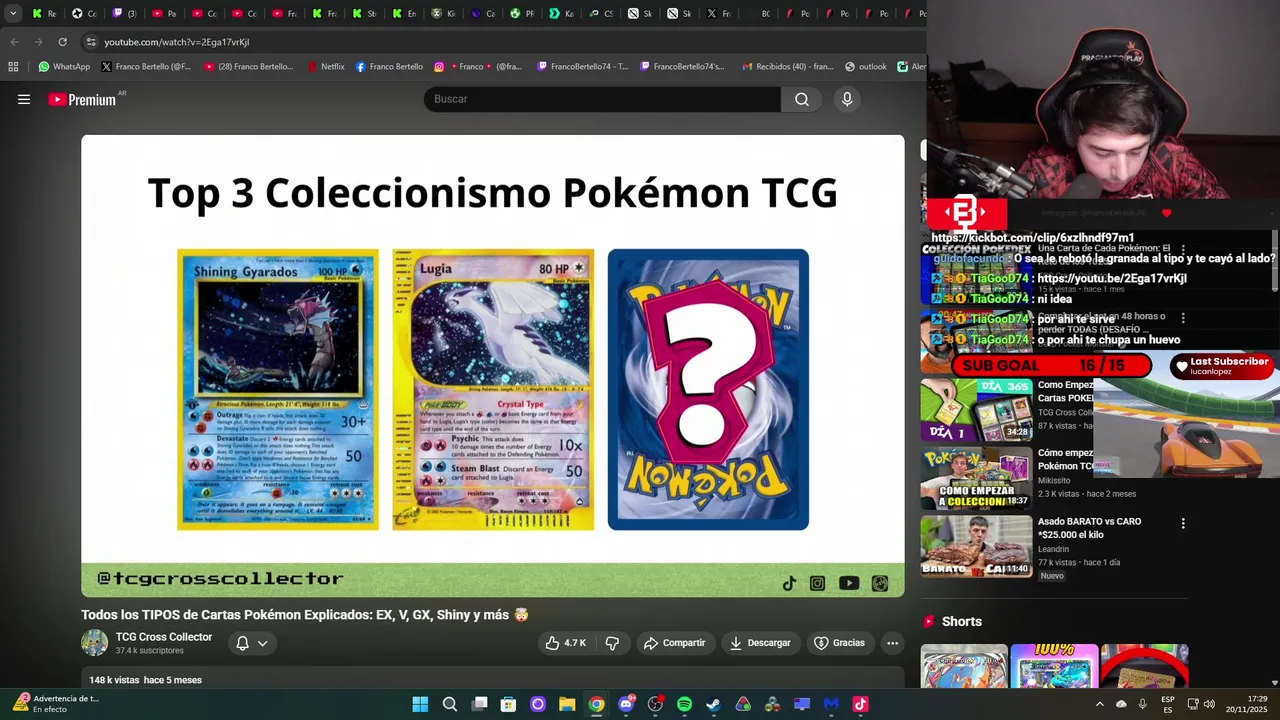Open the Como empezar a coleccionar video thumbnail
Viewport: 1280px width, 720px height.
click(x=976, y=478)
